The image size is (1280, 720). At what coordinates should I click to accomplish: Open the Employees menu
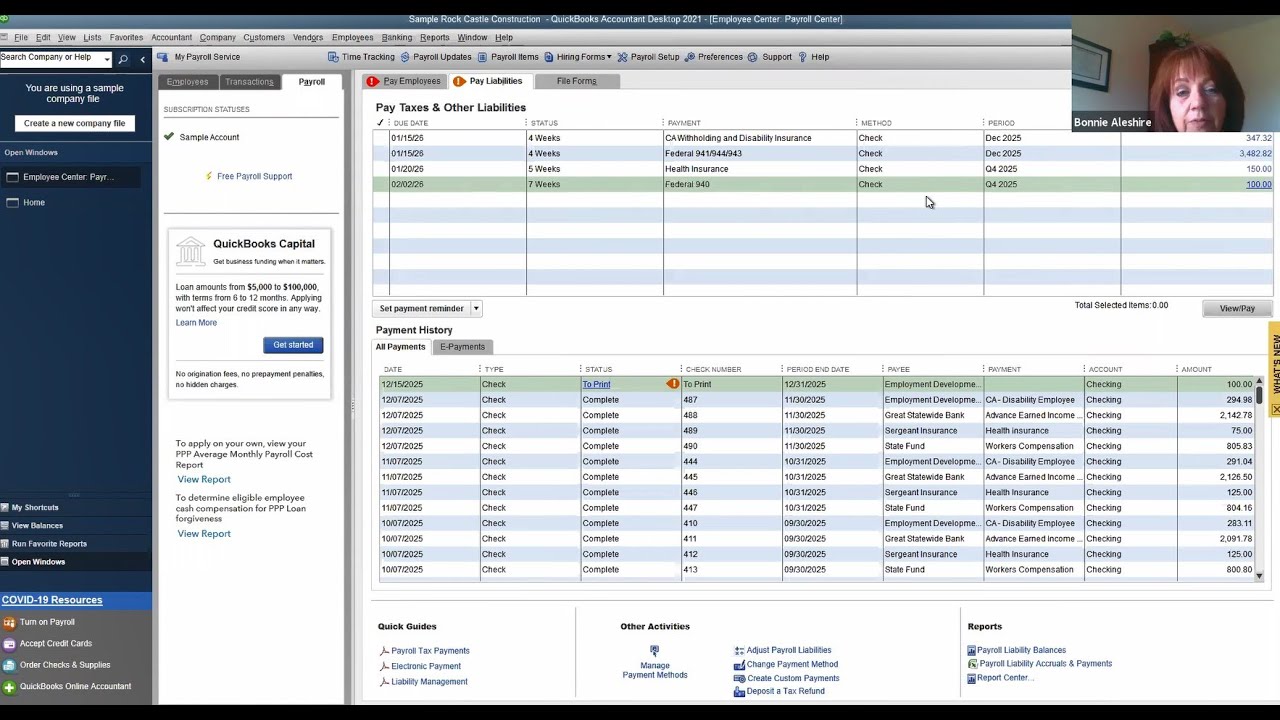click(352, 37)
